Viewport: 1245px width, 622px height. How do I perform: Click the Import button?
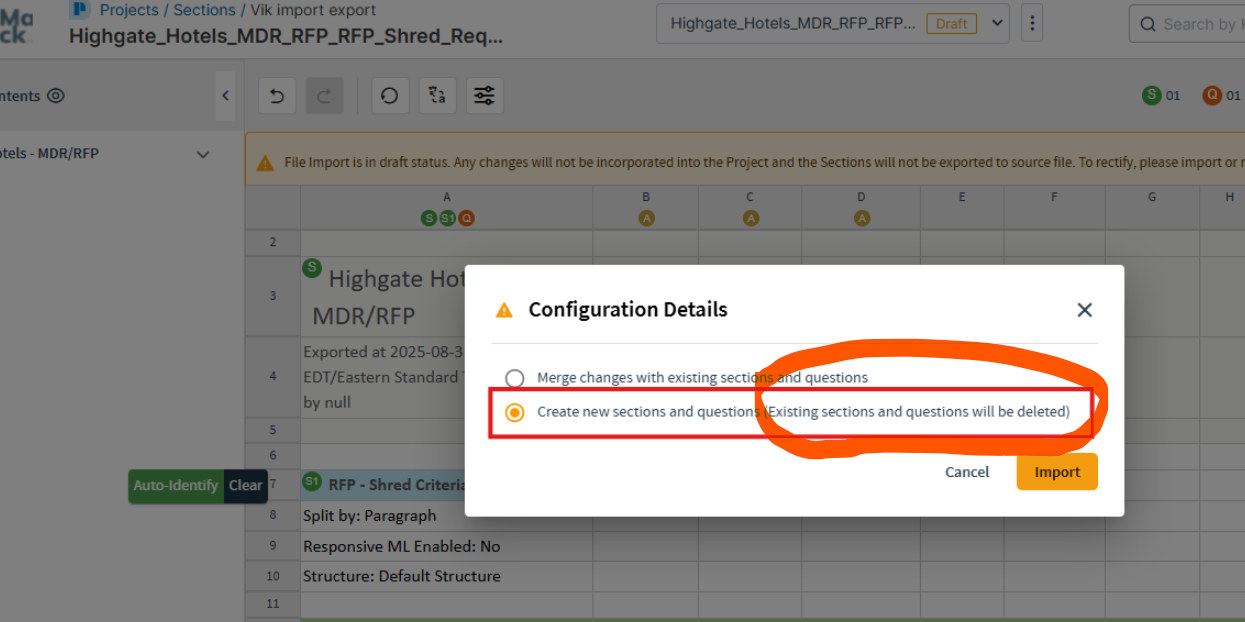[1057, 472]
